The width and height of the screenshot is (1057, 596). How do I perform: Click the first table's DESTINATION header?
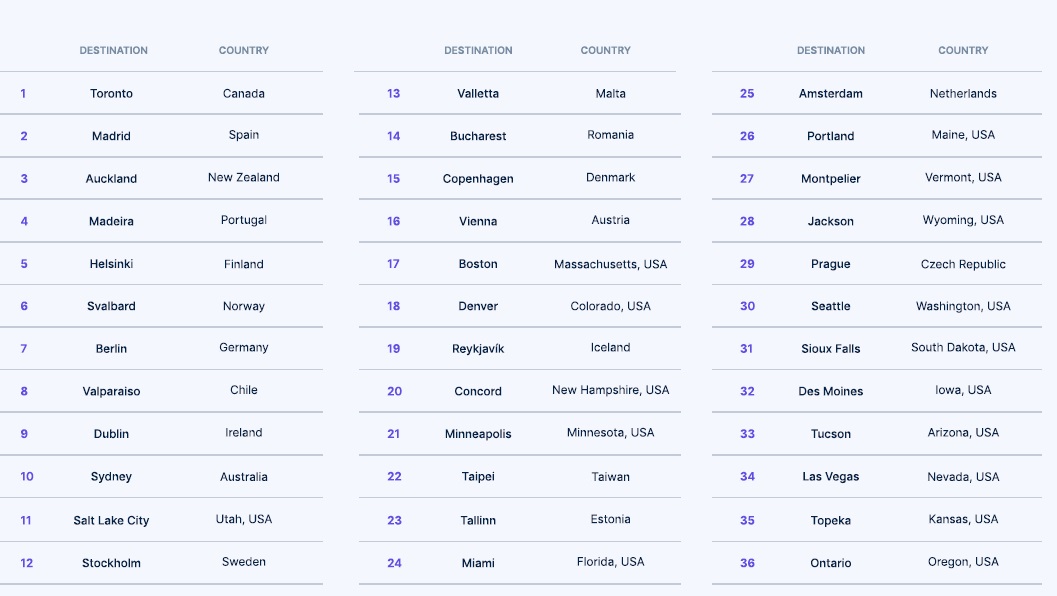[x=113, y=51]
